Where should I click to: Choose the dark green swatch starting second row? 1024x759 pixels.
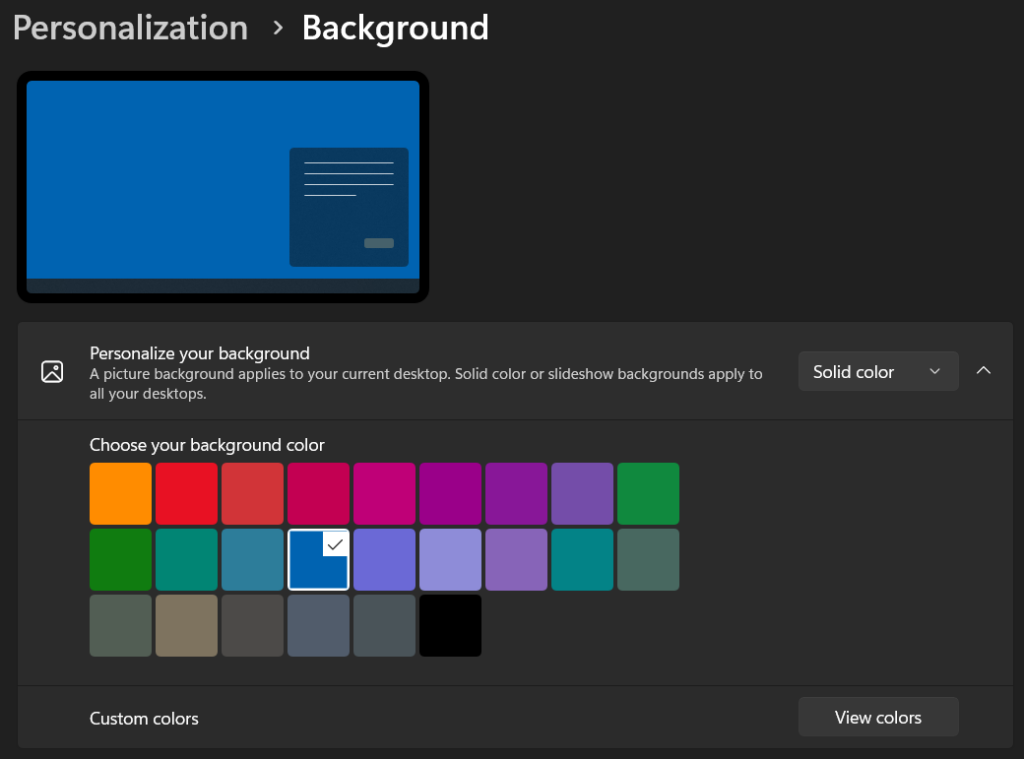coord(120,560)
